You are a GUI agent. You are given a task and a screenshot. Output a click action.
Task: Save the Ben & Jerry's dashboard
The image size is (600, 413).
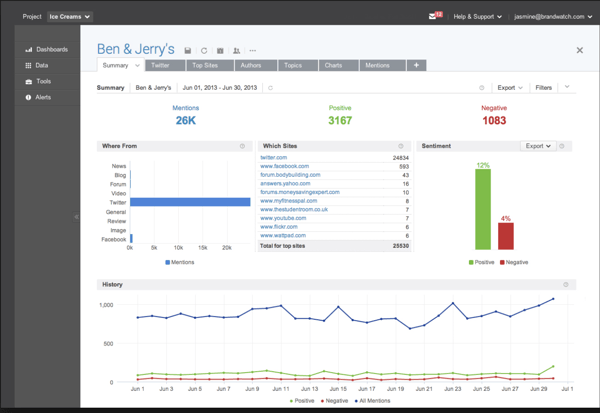[x=188, y=51]
